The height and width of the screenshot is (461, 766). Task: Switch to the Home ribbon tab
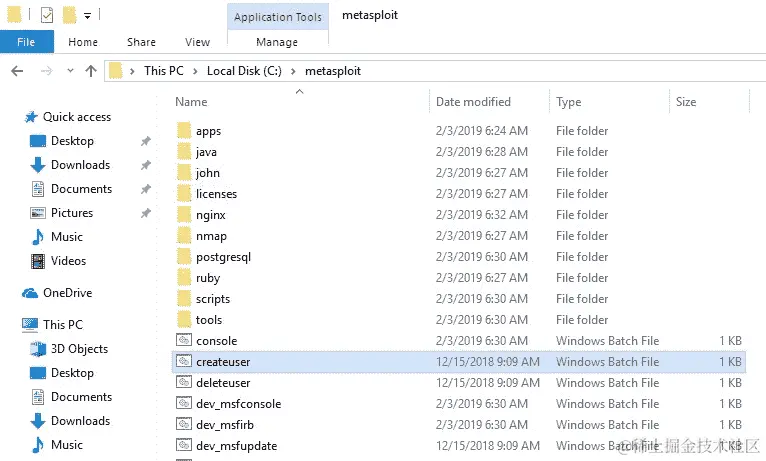click(83, 42)
